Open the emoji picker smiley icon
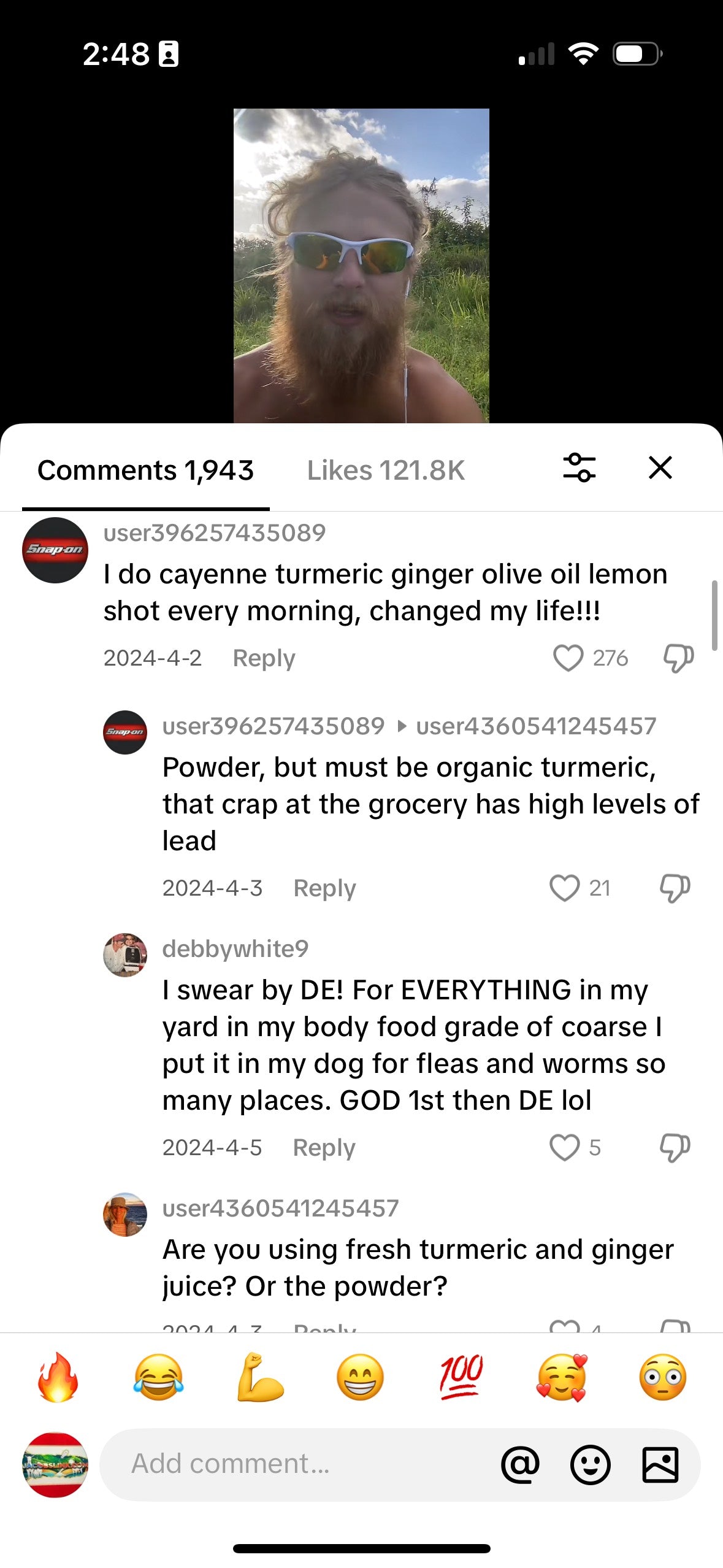The width and height of the screenshot is (723, 1568). click(590, 1464)
